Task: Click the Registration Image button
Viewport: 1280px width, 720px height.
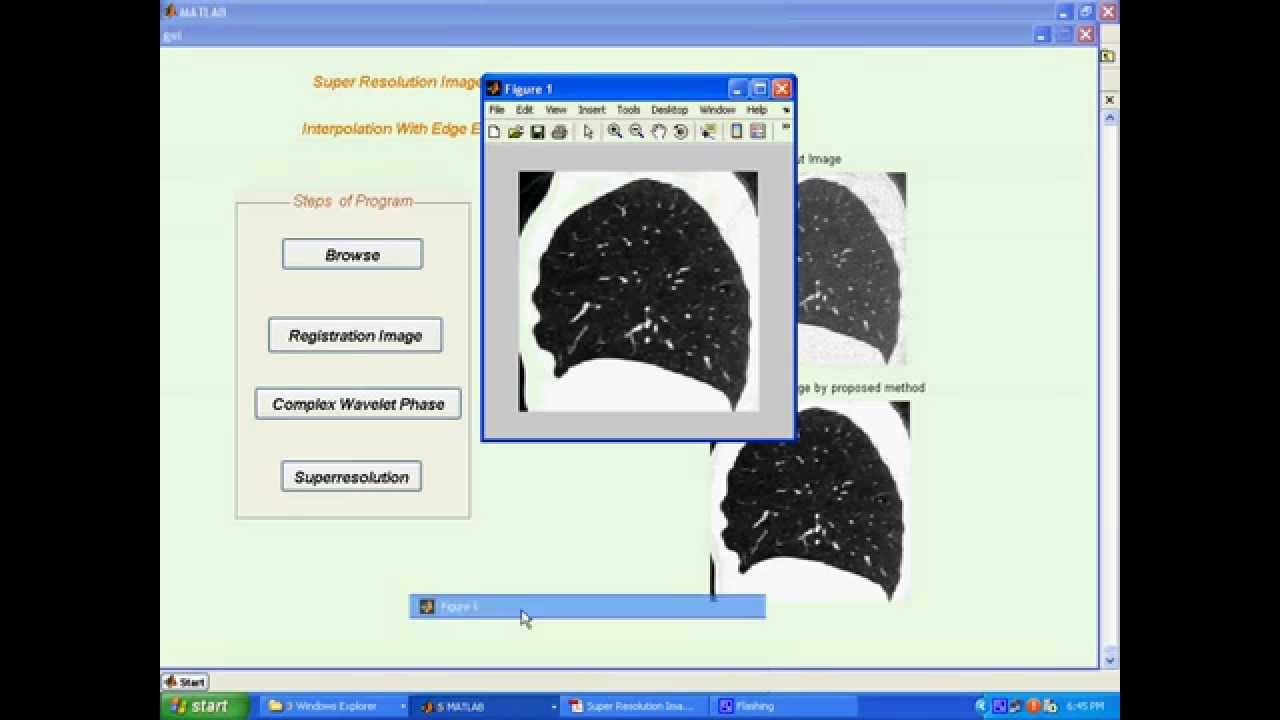Action: pos(355,335)
